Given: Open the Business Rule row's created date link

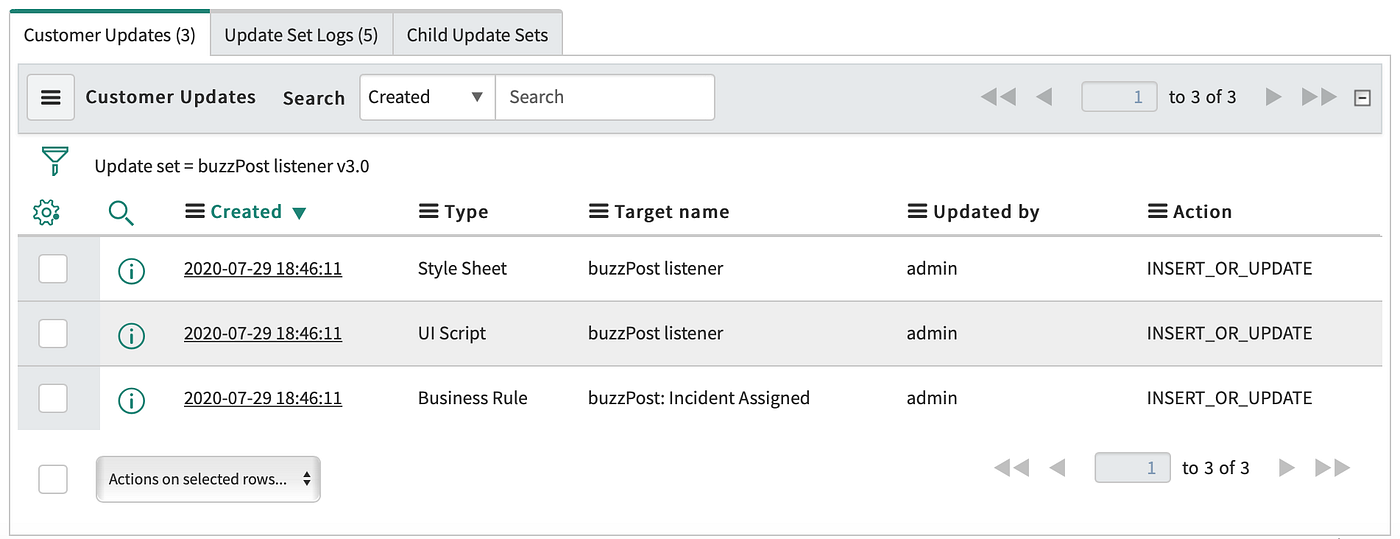Looking at the screenshot, I should [x=263, y=398].
